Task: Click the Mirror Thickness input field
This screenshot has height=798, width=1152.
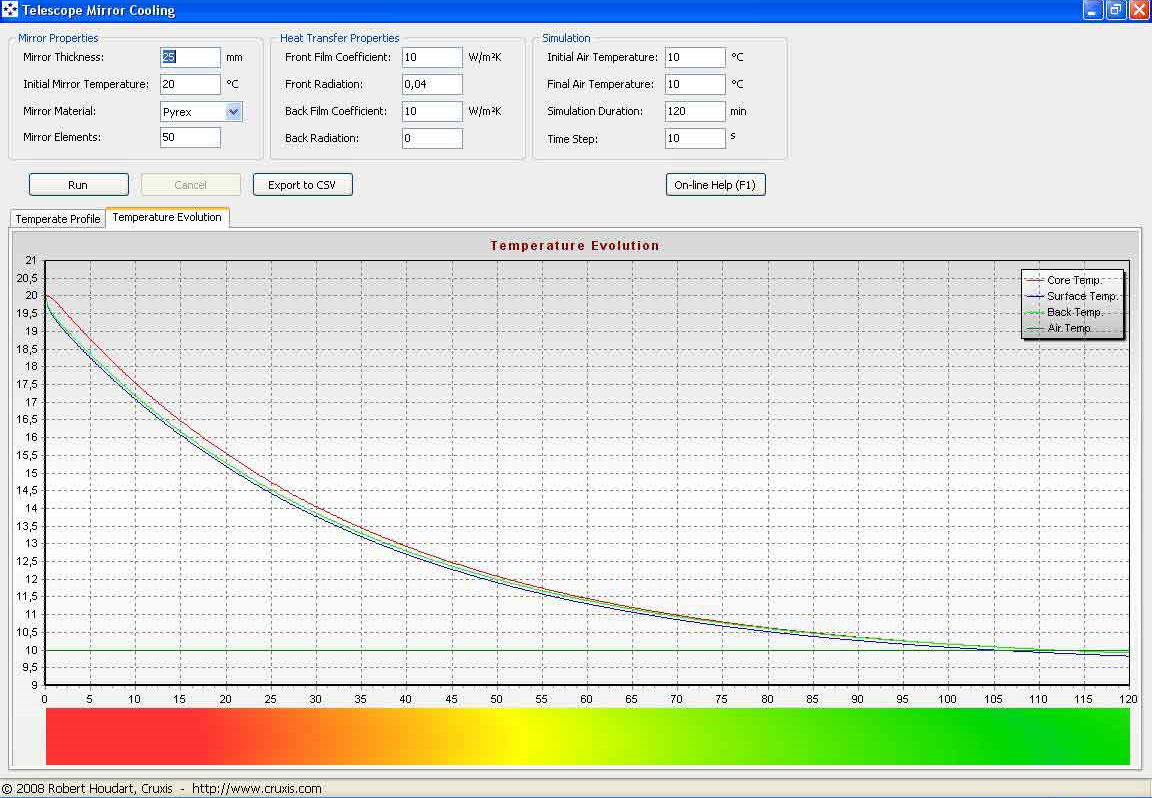Action: click(x=190, y=58)
